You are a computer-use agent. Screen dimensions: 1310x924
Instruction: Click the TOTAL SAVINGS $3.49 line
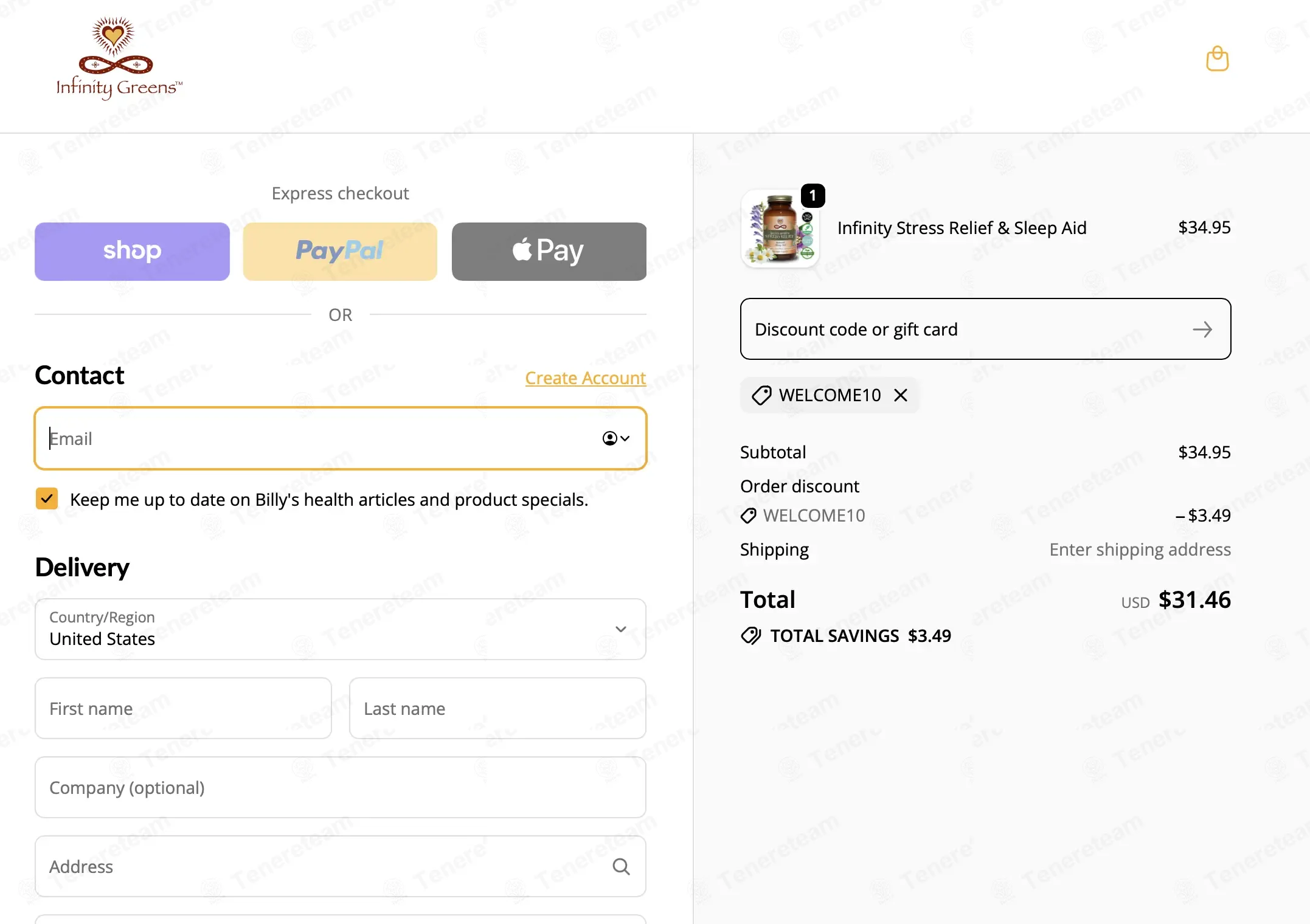click(x=846, y=636)
